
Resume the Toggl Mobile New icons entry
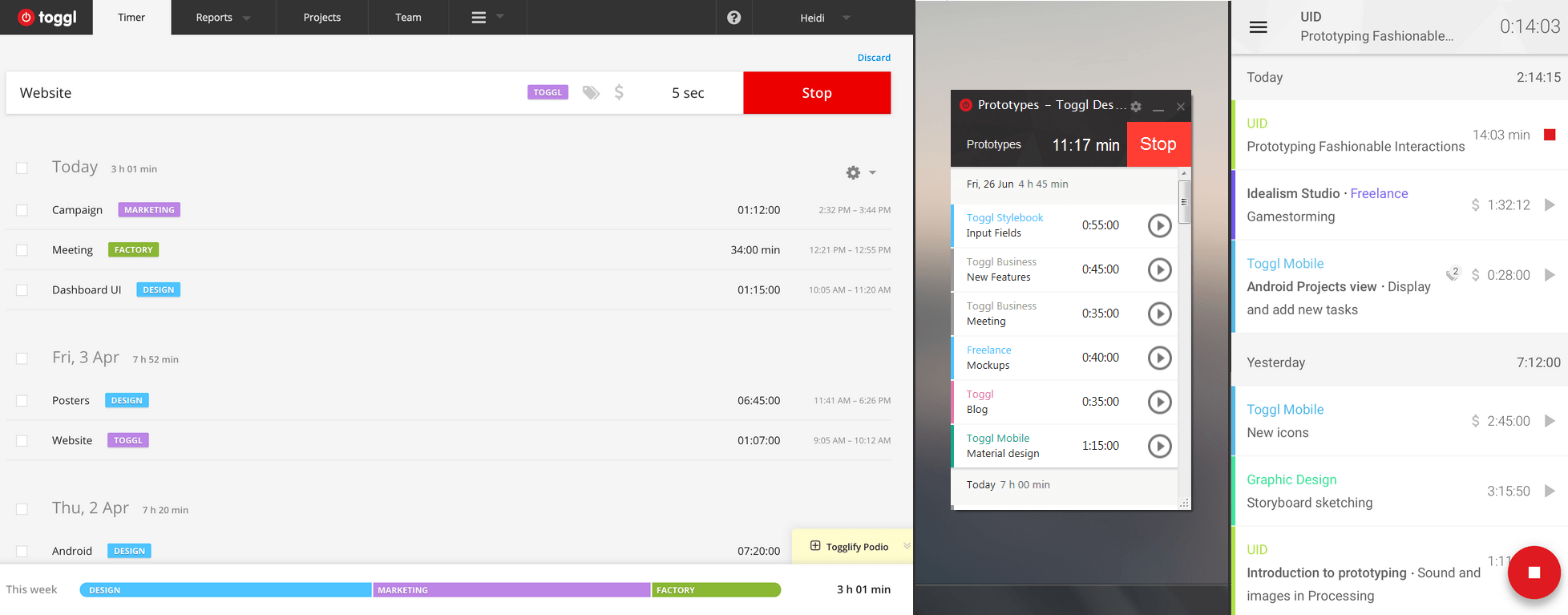coord(1550,421)
